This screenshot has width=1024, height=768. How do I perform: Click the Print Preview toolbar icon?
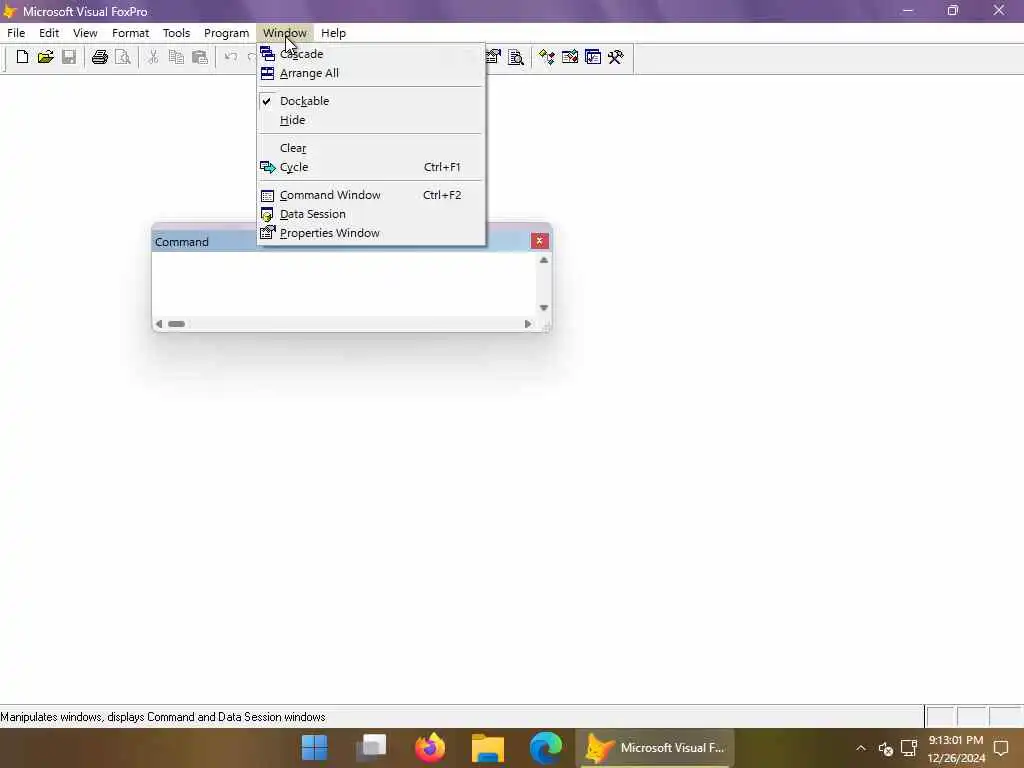point(123,57)
